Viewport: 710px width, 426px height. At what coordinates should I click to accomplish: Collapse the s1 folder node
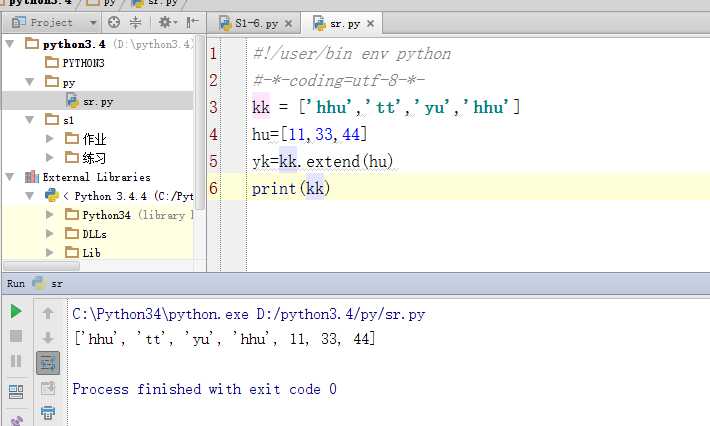(29, 120)
